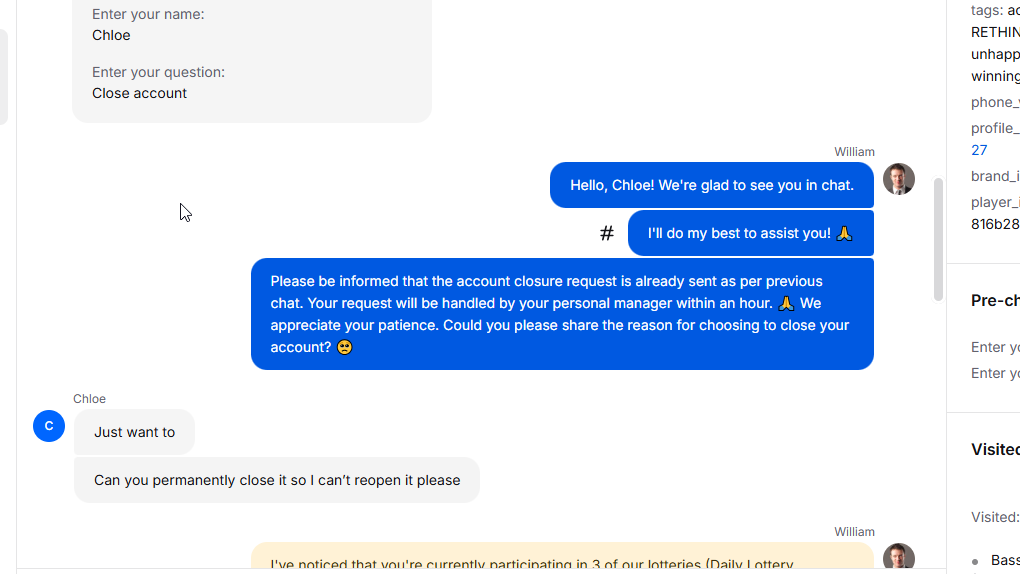
Task: Click the yellow lottery participation note
Action: click(562, 557)
